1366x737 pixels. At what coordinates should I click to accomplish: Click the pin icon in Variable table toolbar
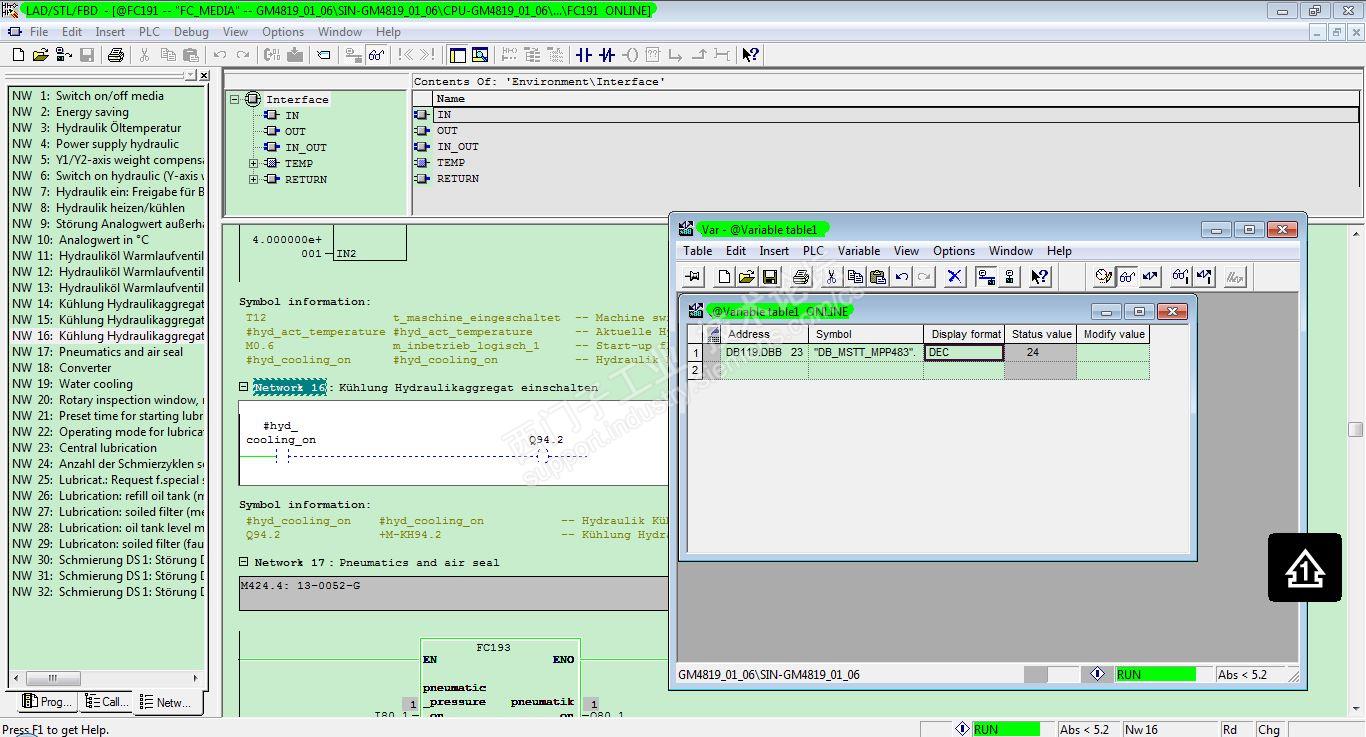[692, 277]
